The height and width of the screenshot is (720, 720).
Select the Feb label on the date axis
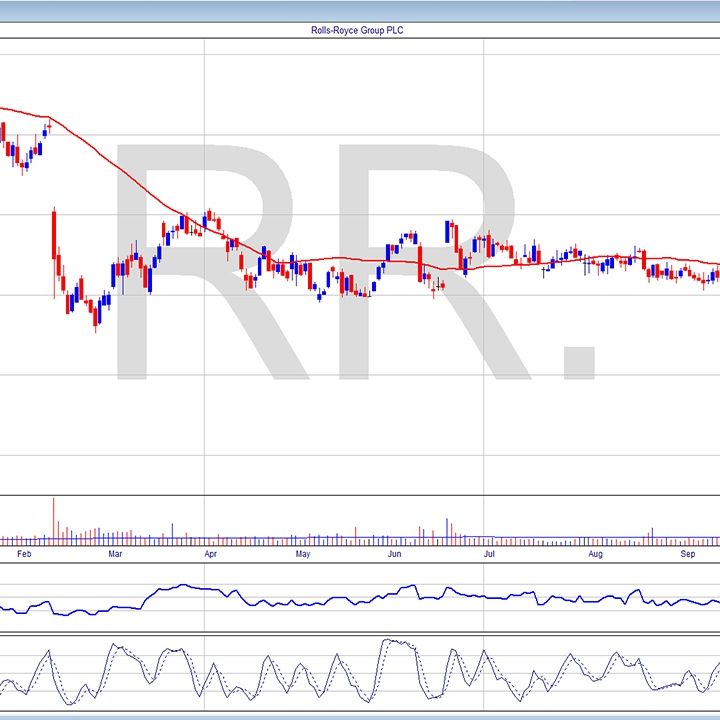(x=24, y=553)
